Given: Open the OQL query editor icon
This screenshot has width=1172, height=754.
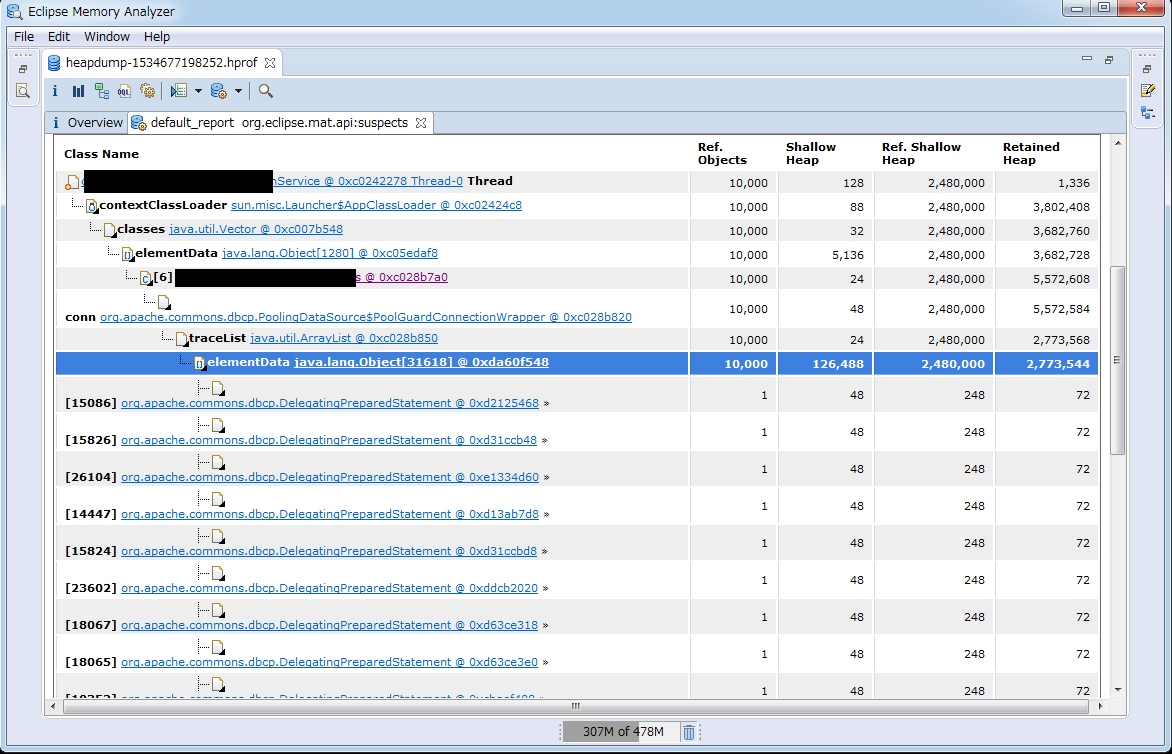Looking at the screenshot, I should 124,91.
